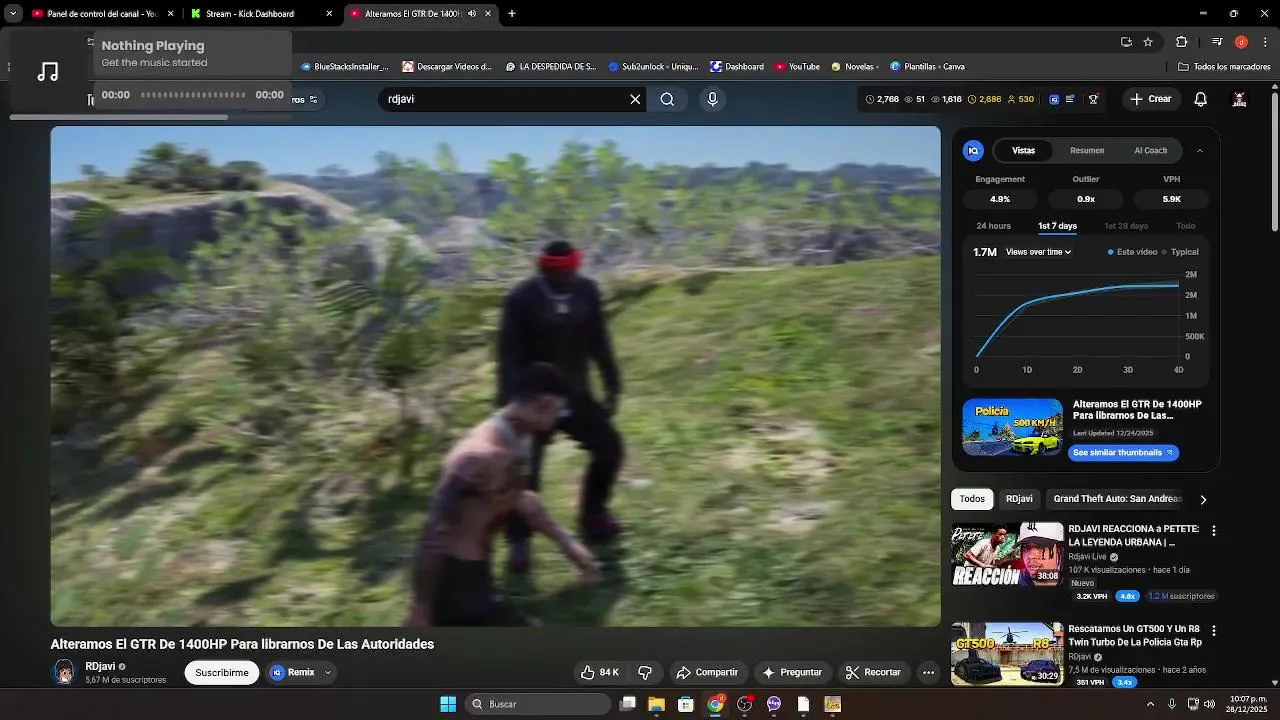Click the Recortar button
The height and width of the screenshot is (720, 1280).
click(873, 672)
